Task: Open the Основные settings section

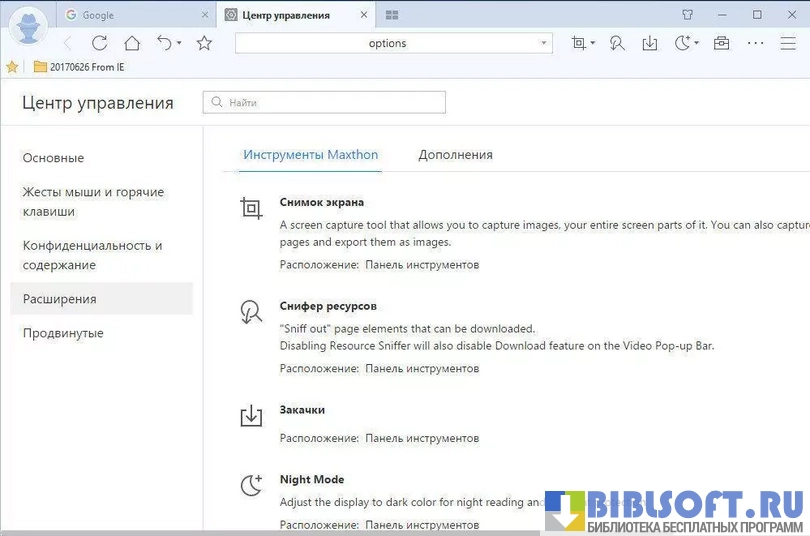Action: point(54,158)
